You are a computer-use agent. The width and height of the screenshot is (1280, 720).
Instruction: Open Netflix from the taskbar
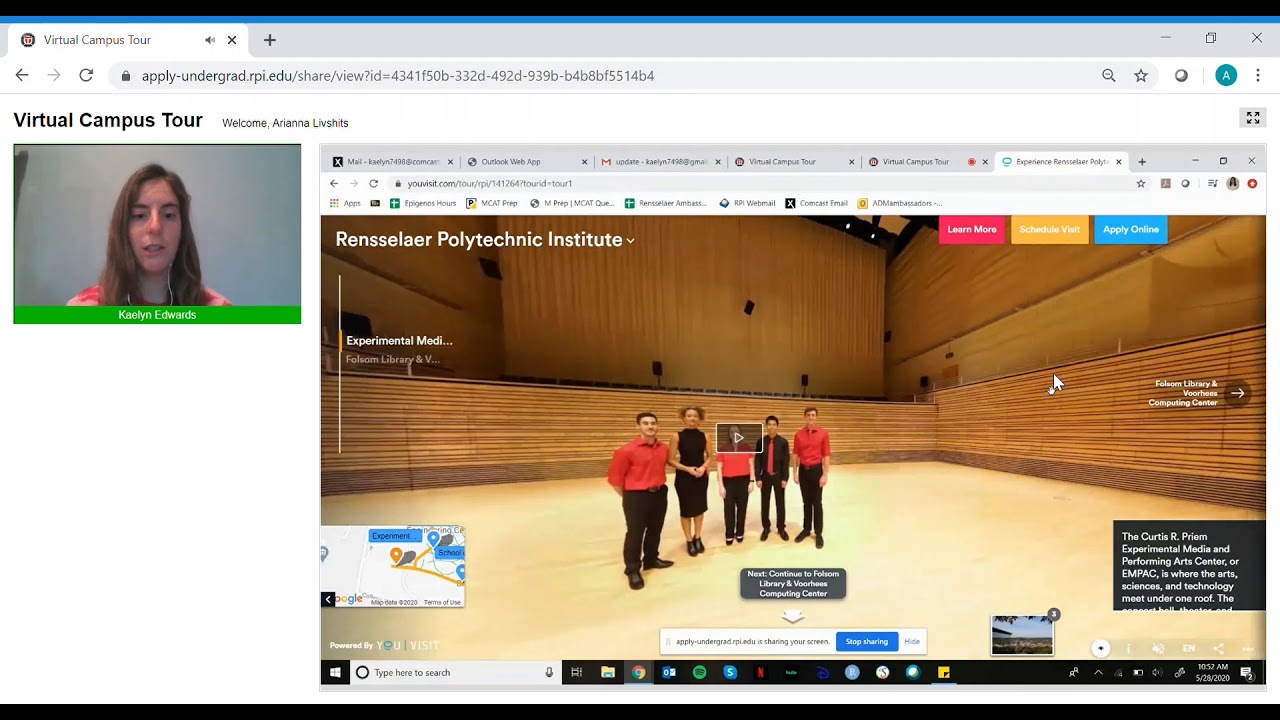click(761, 673)
